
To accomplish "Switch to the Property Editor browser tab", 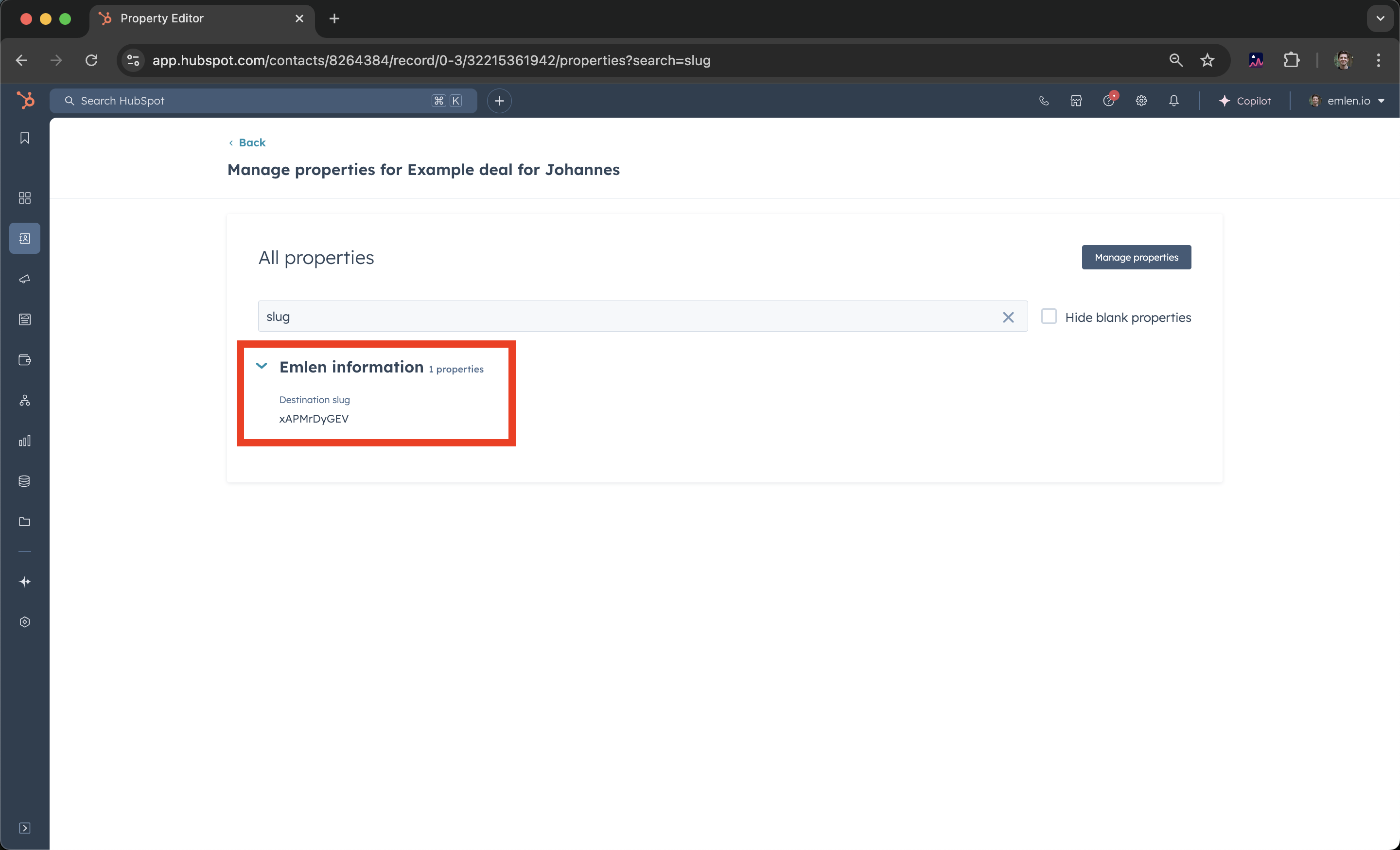I will click(x=162, y=18).
